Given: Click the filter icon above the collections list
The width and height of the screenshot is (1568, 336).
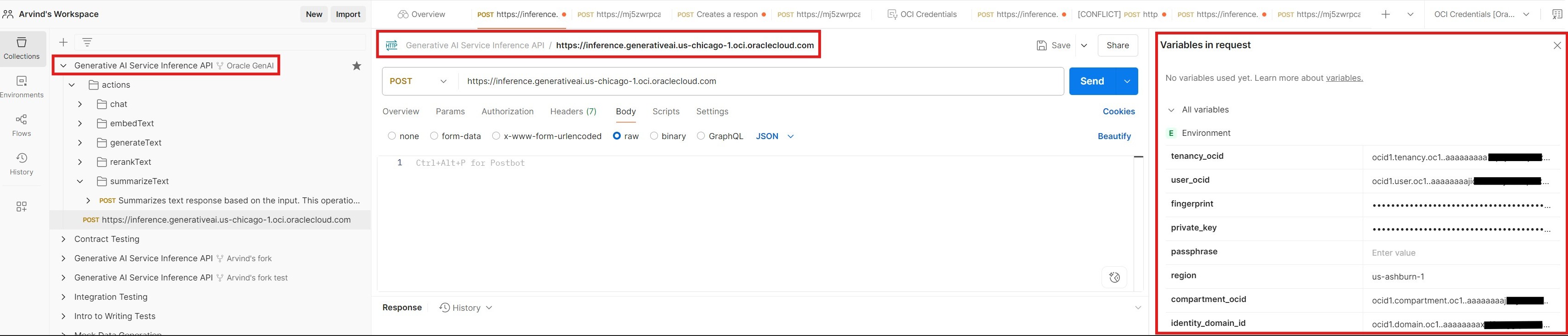Looking at the screenshot, I should tap(87, 42).
